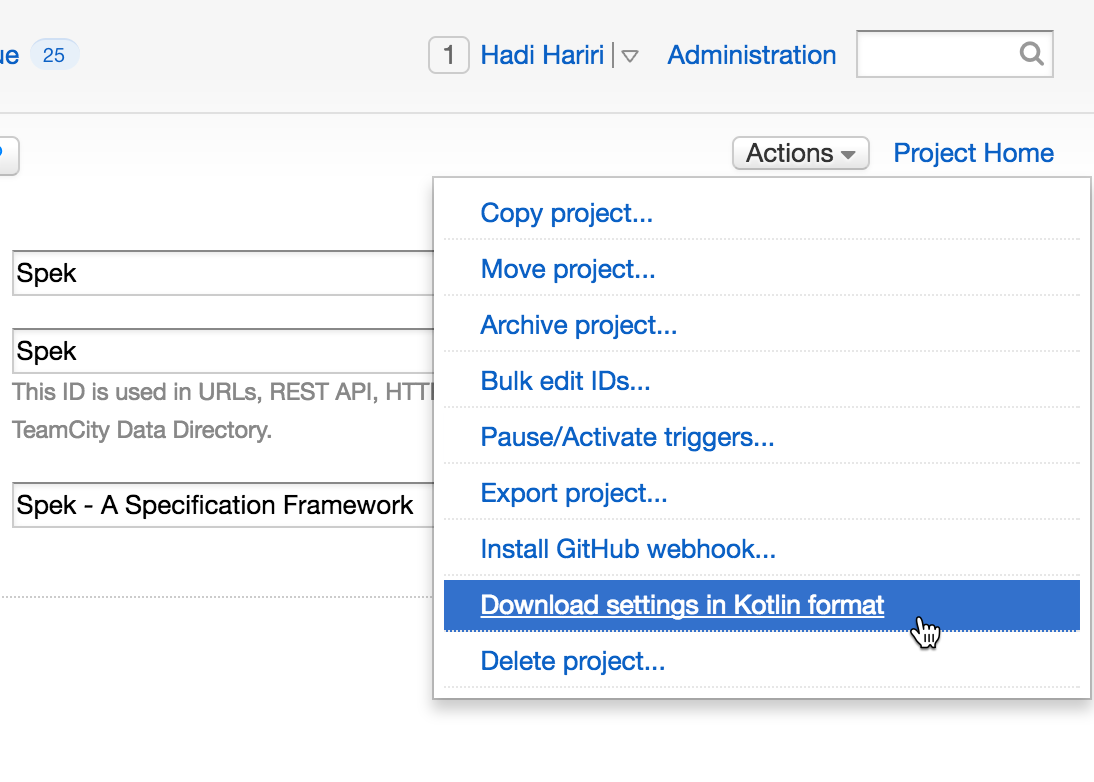The height and width of the screenshot is (782, 1094).
Task: Click the project name field containing Spek
Action: (x=223, y=273)
